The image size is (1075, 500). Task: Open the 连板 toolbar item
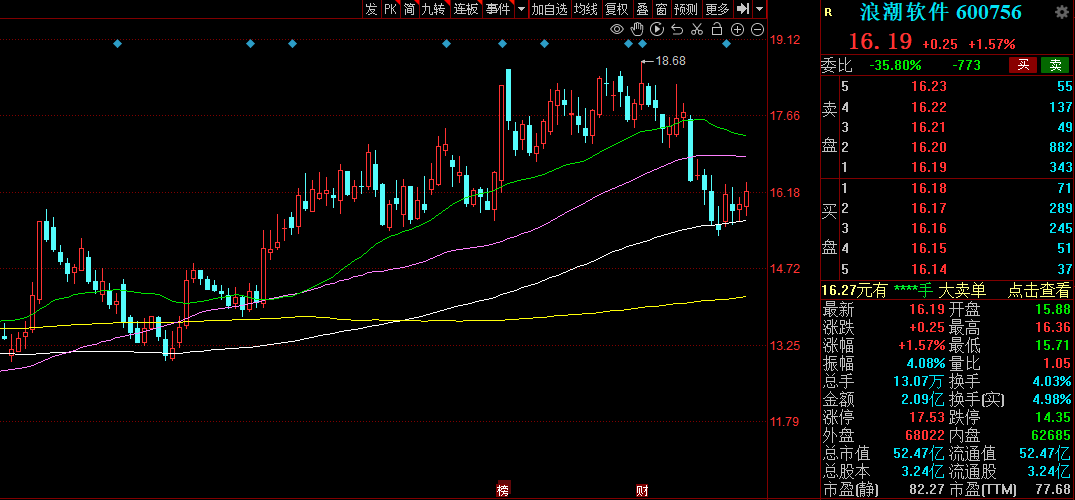point(466,9)
